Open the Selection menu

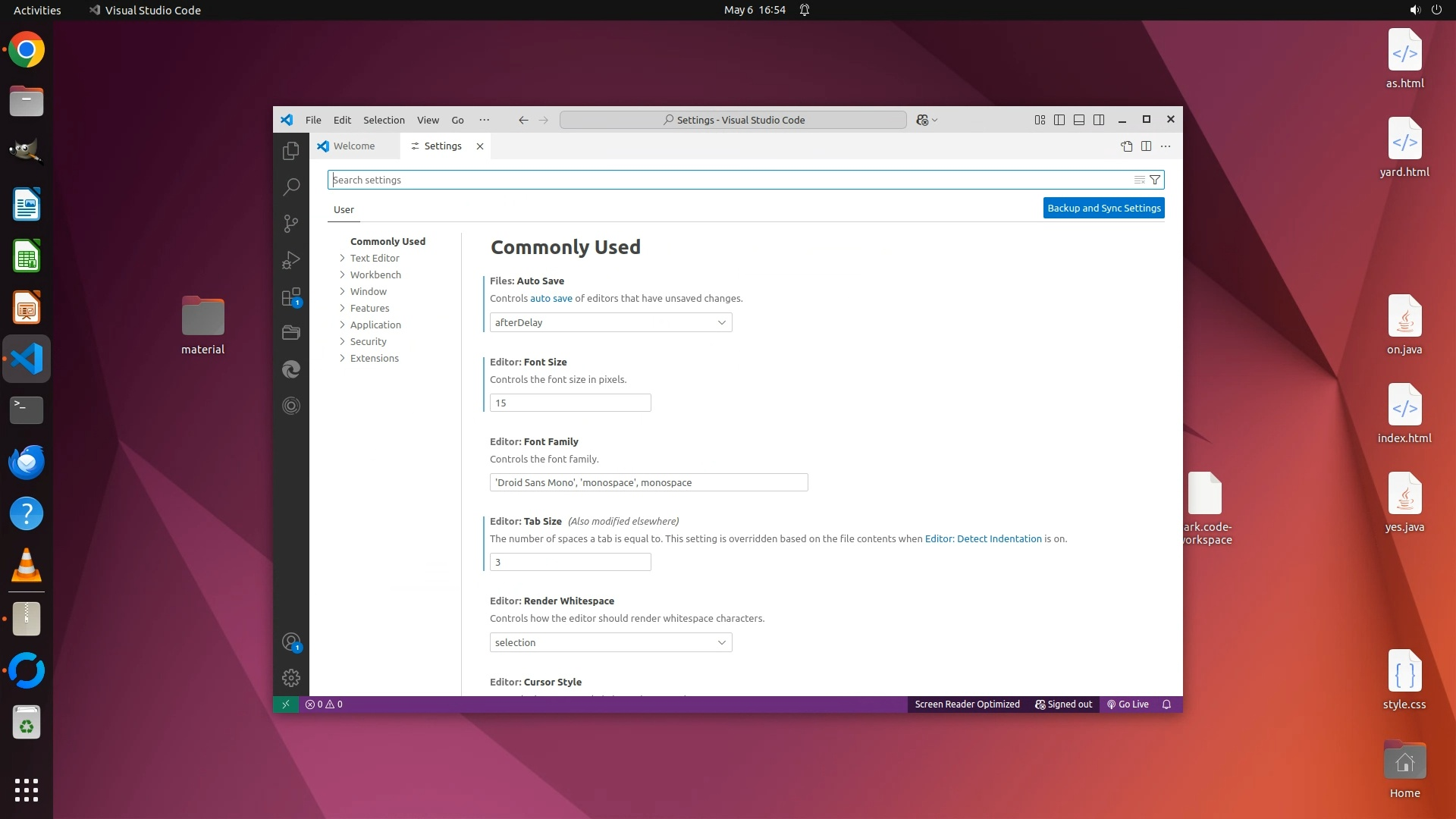(x=384, y=120)
